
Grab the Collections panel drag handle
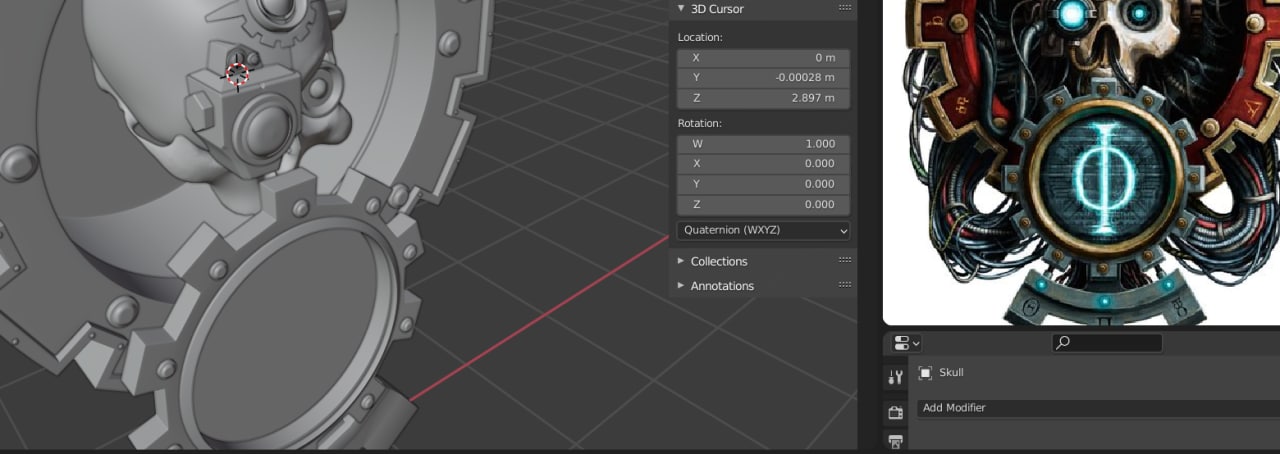844,261
